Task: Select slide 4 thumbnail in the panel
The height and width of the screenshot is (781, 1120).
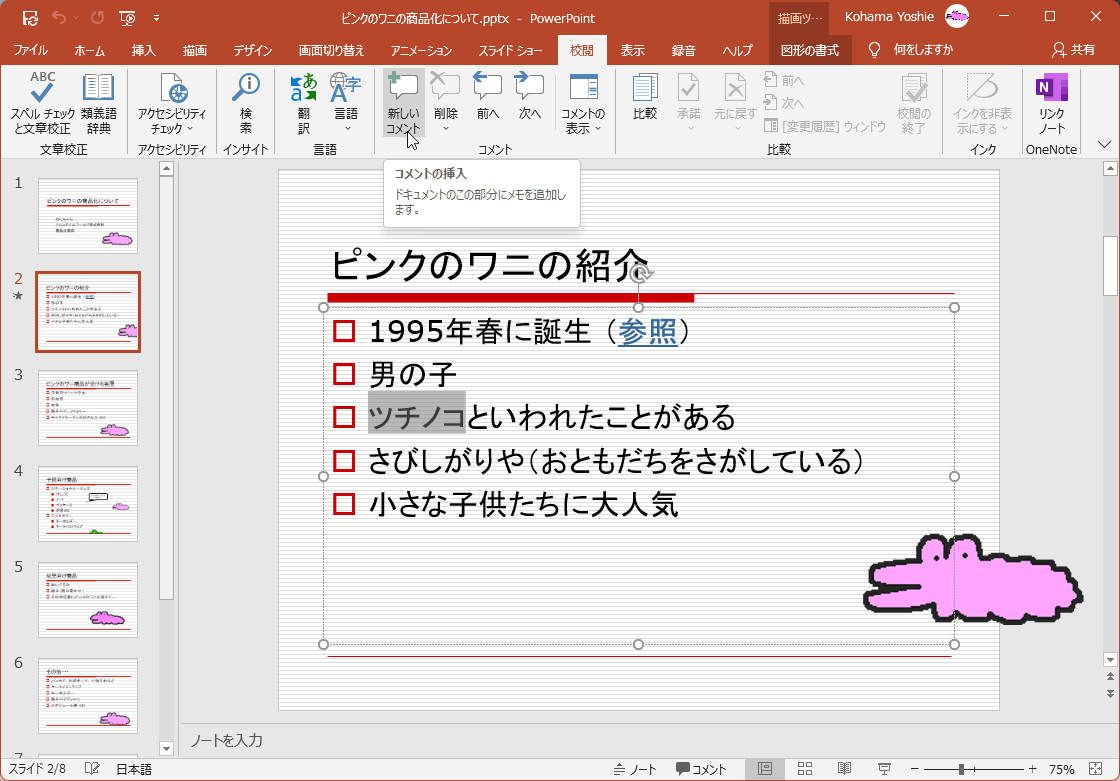Action: point(88,504)
